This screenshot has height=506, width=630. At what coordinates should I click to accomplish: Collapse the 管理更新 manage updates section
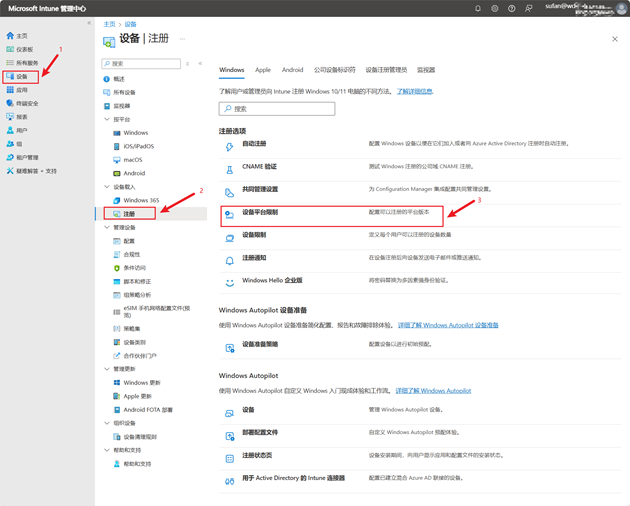[x=107, y=369]
